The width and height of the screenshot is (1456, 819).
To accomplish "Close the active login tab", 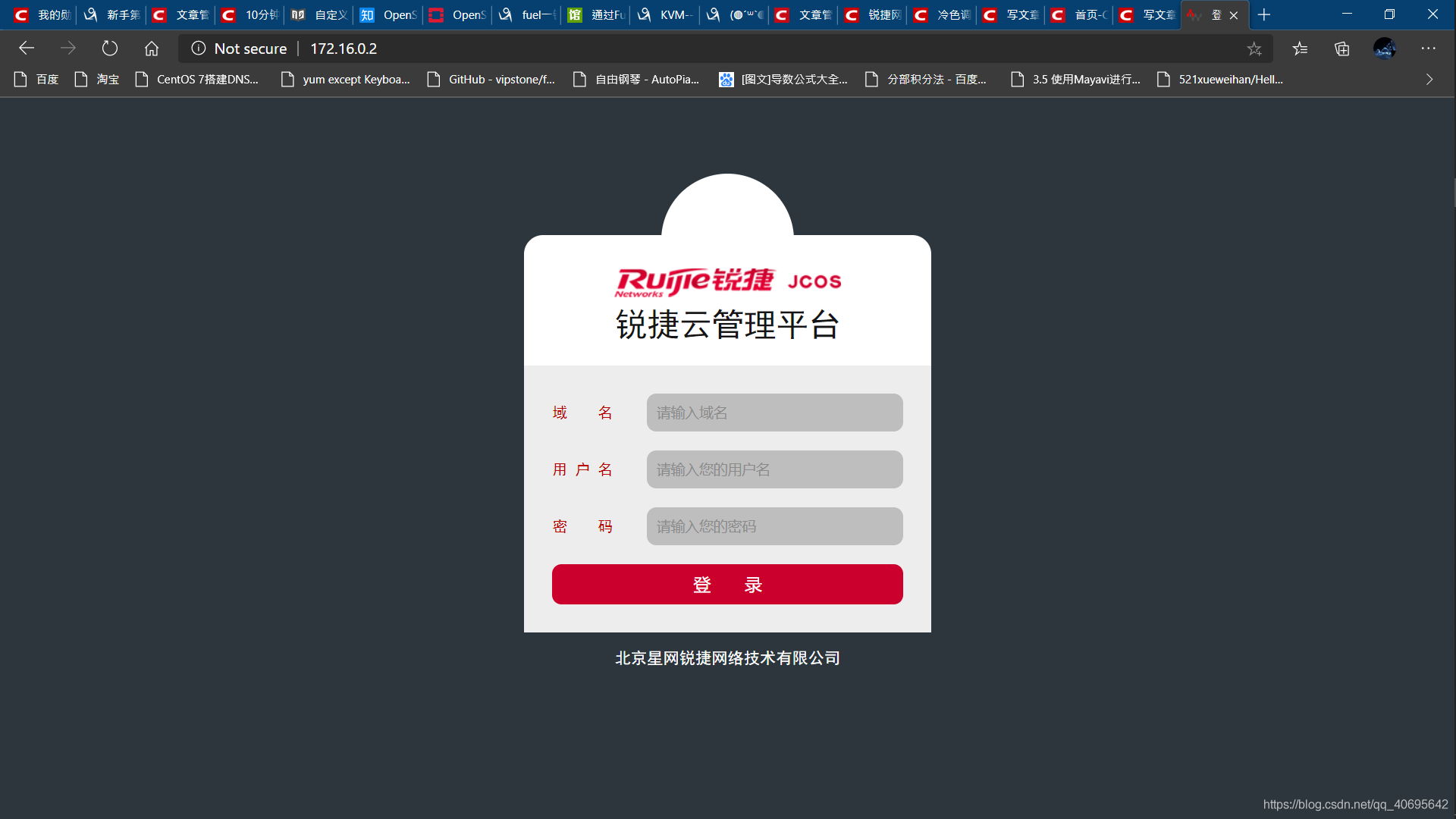I will coord(1234,15).
